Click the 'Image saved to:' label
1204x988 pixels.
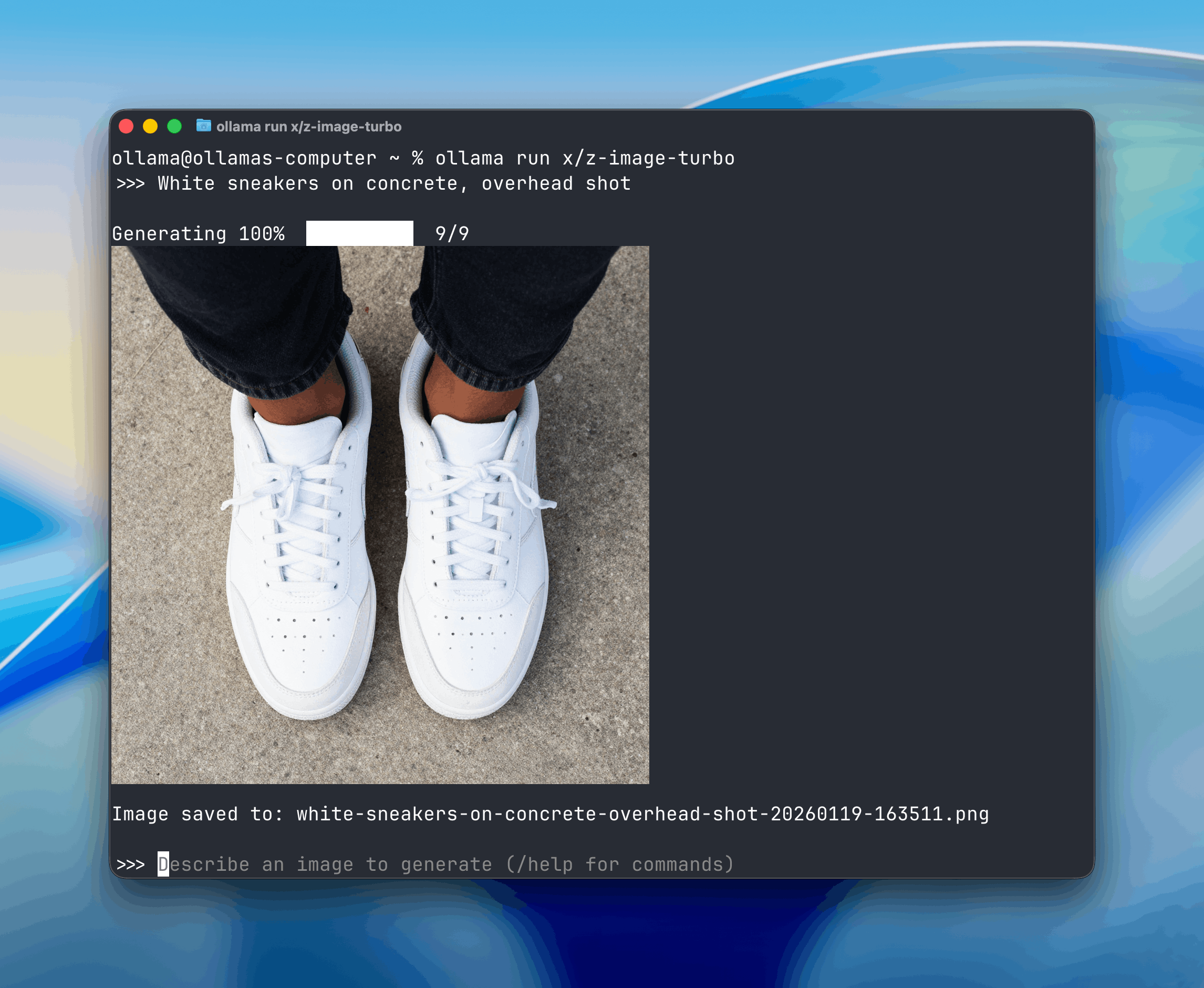pyautogui.click(x=197, y=814)
